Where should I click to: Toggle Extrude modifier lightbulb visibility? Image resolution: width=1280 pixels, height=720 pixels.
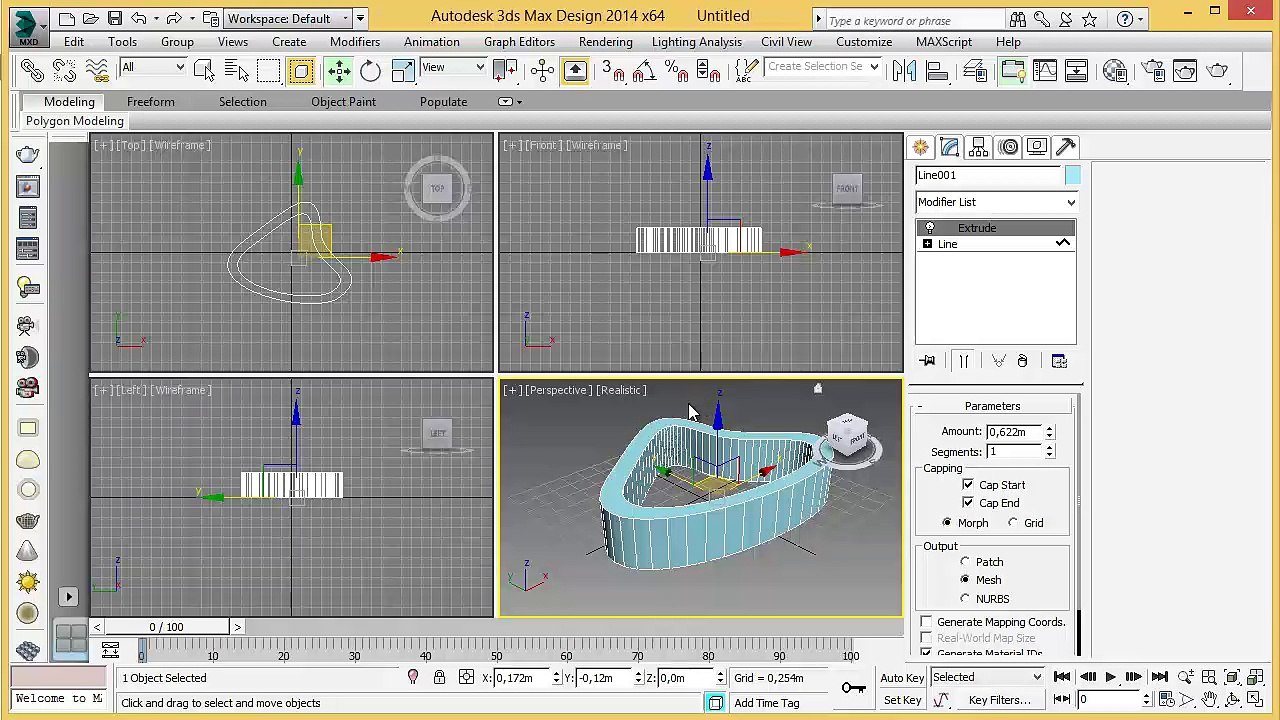coord(930,228)
